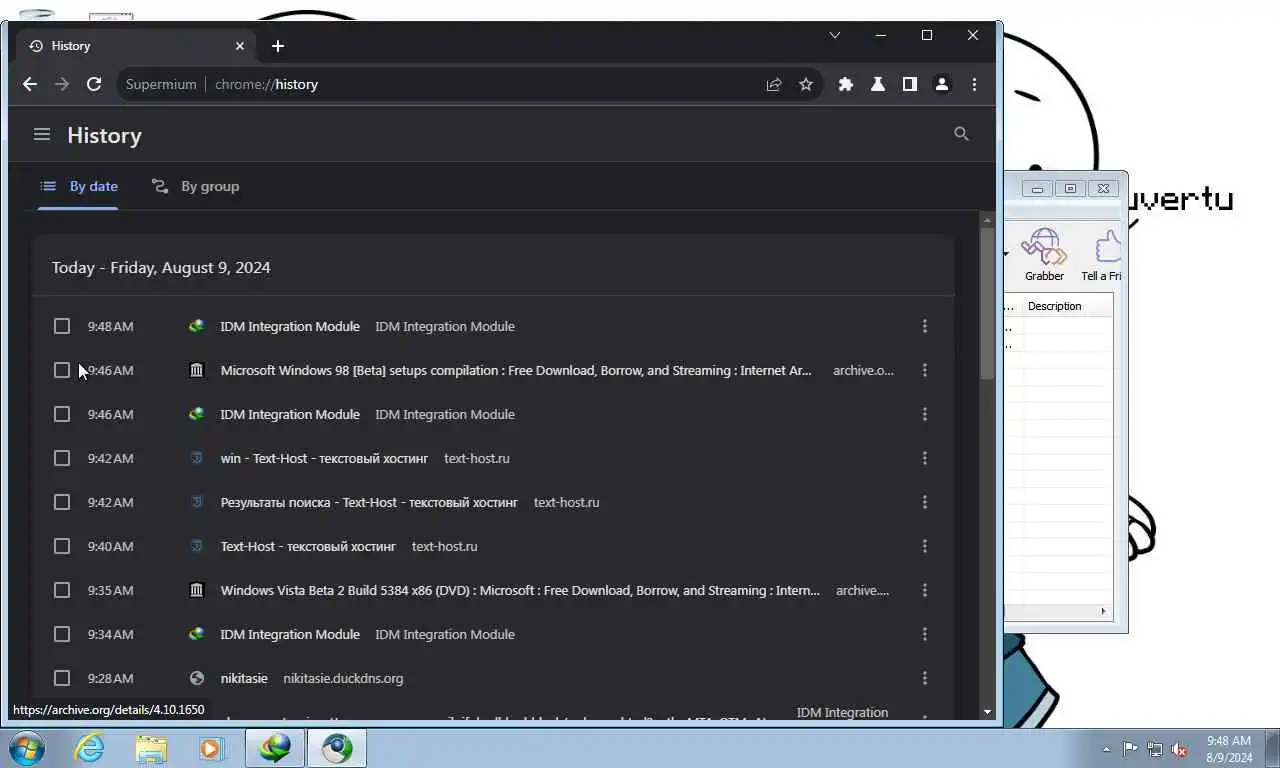Open the Extensions puzzle icon

click(846, 85)
